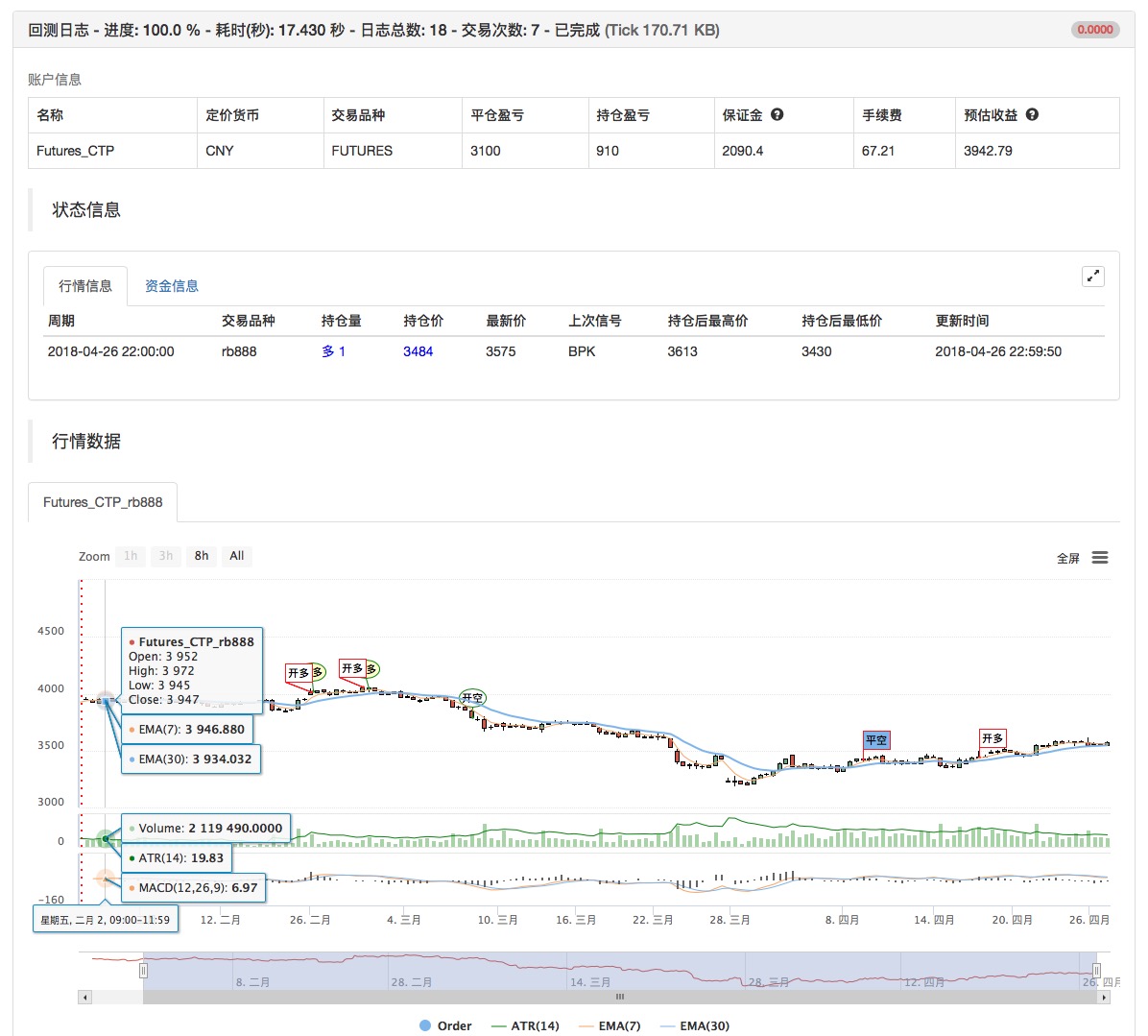
Task: Click the right handle of the navigator range selector
Action: pyautogui.click(x=1096, y=970)
